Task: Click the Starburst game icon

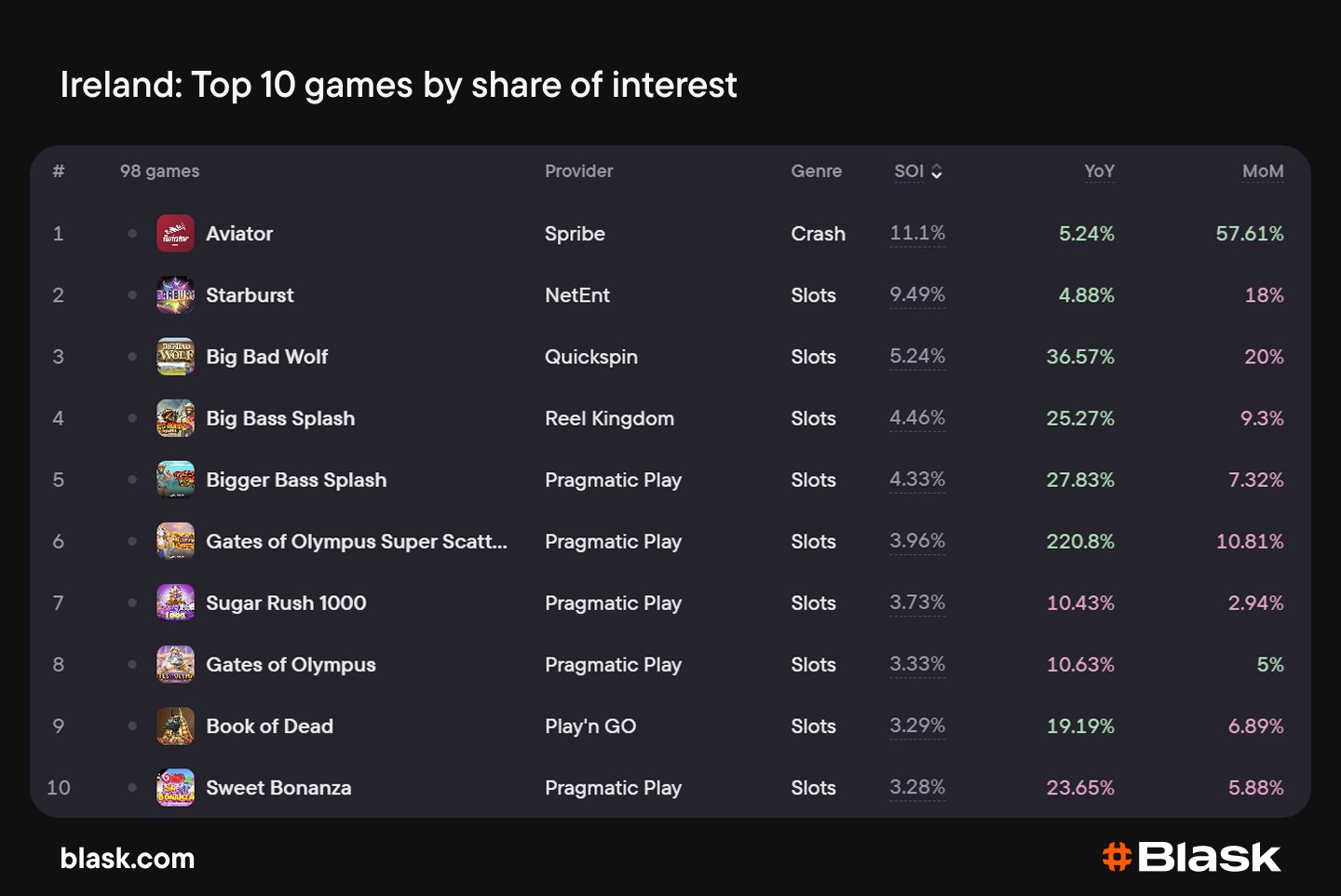Action: point(175,295)
